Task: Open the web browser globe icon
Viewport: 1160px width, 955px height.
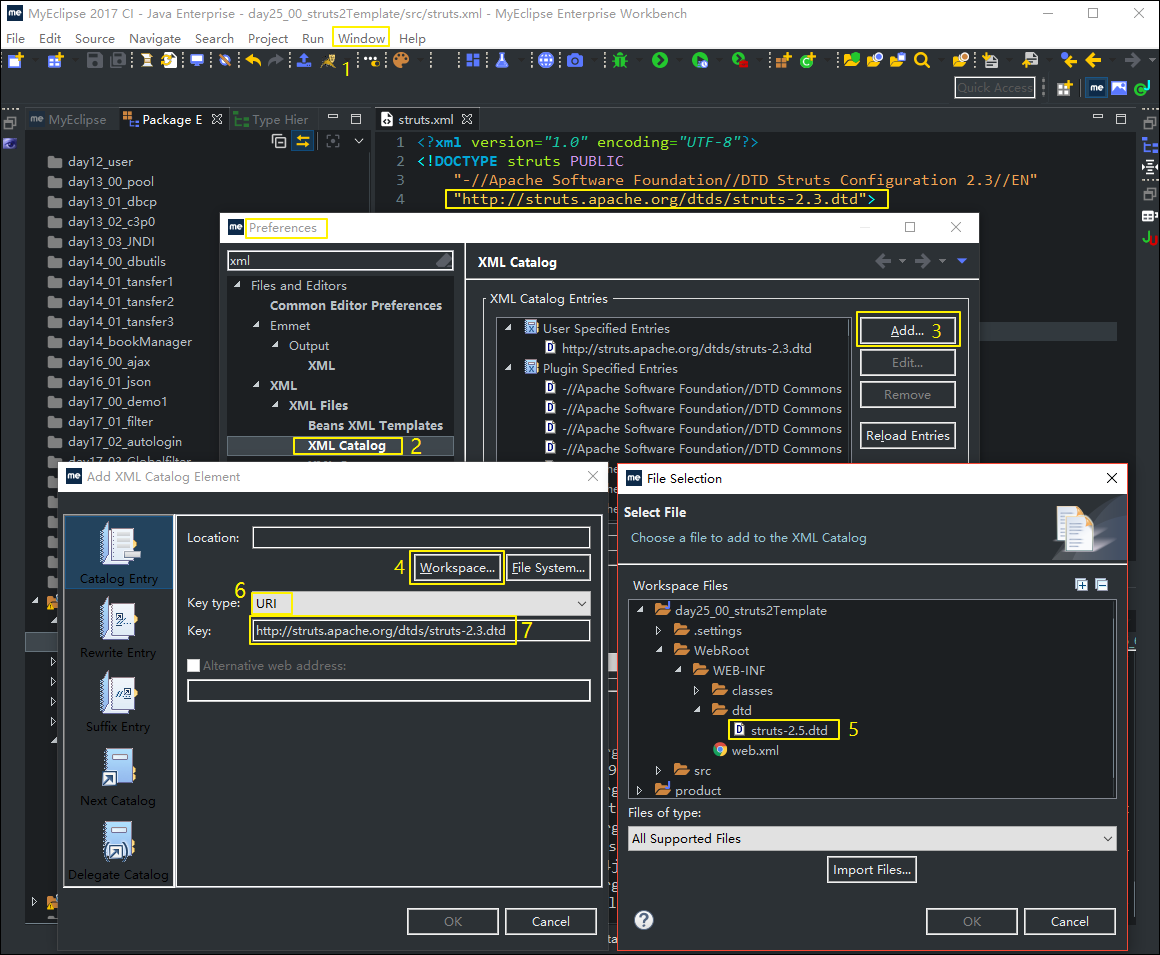Action: (546, 61)
